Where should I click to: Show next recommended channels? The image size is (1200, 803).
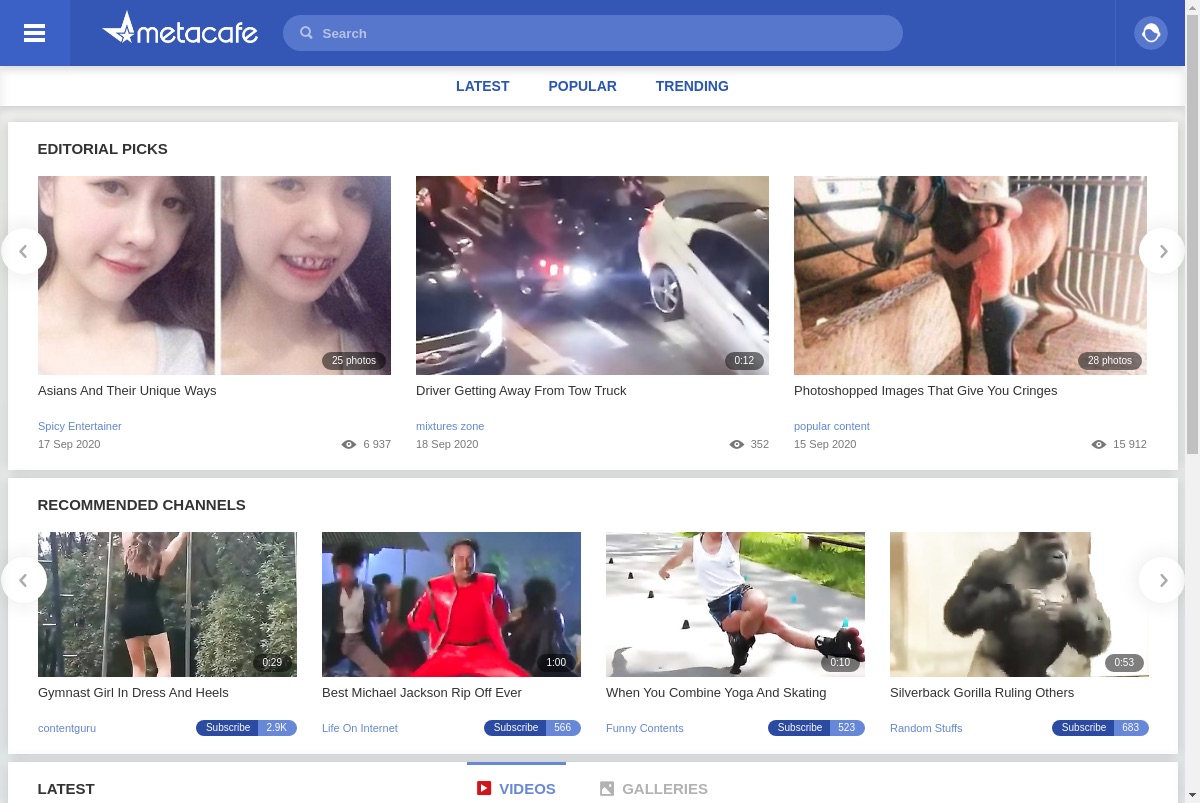tap(1162, 580)
